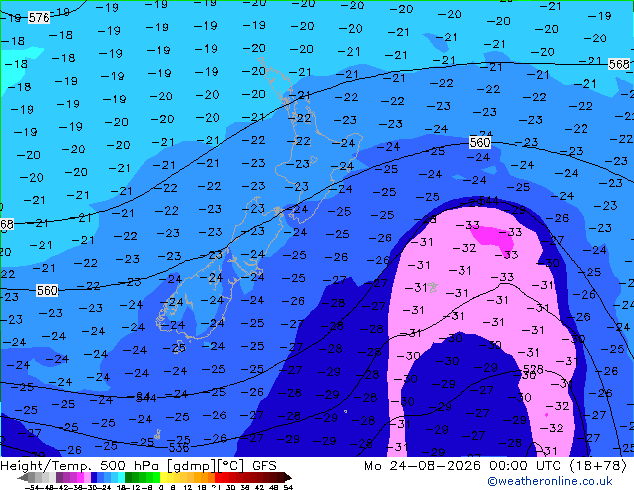Pick the dark blue legend swatch above -30
This screenshot has width=634, height=490.
coord(94,478)
